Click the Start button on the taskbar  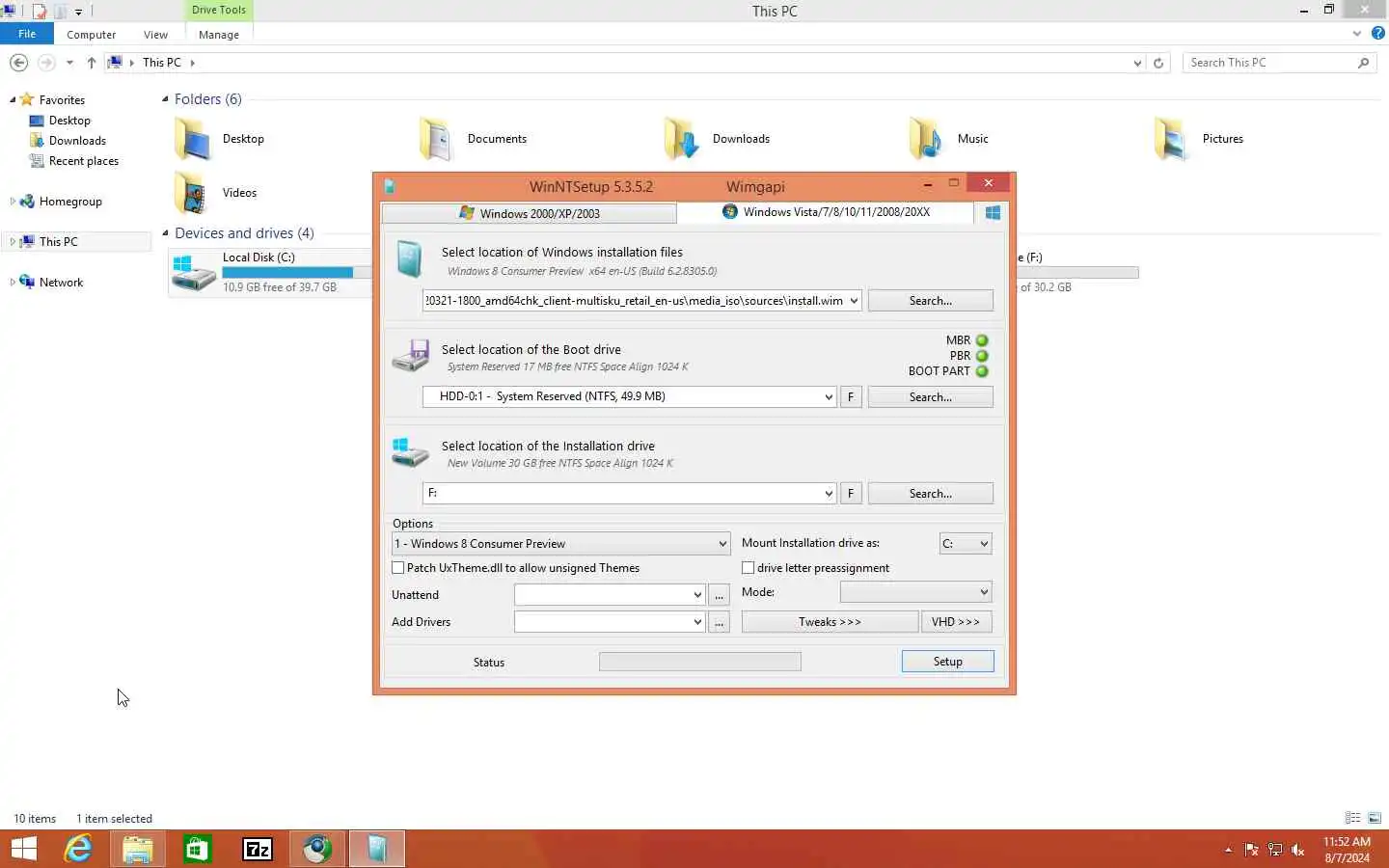point(24,849)
